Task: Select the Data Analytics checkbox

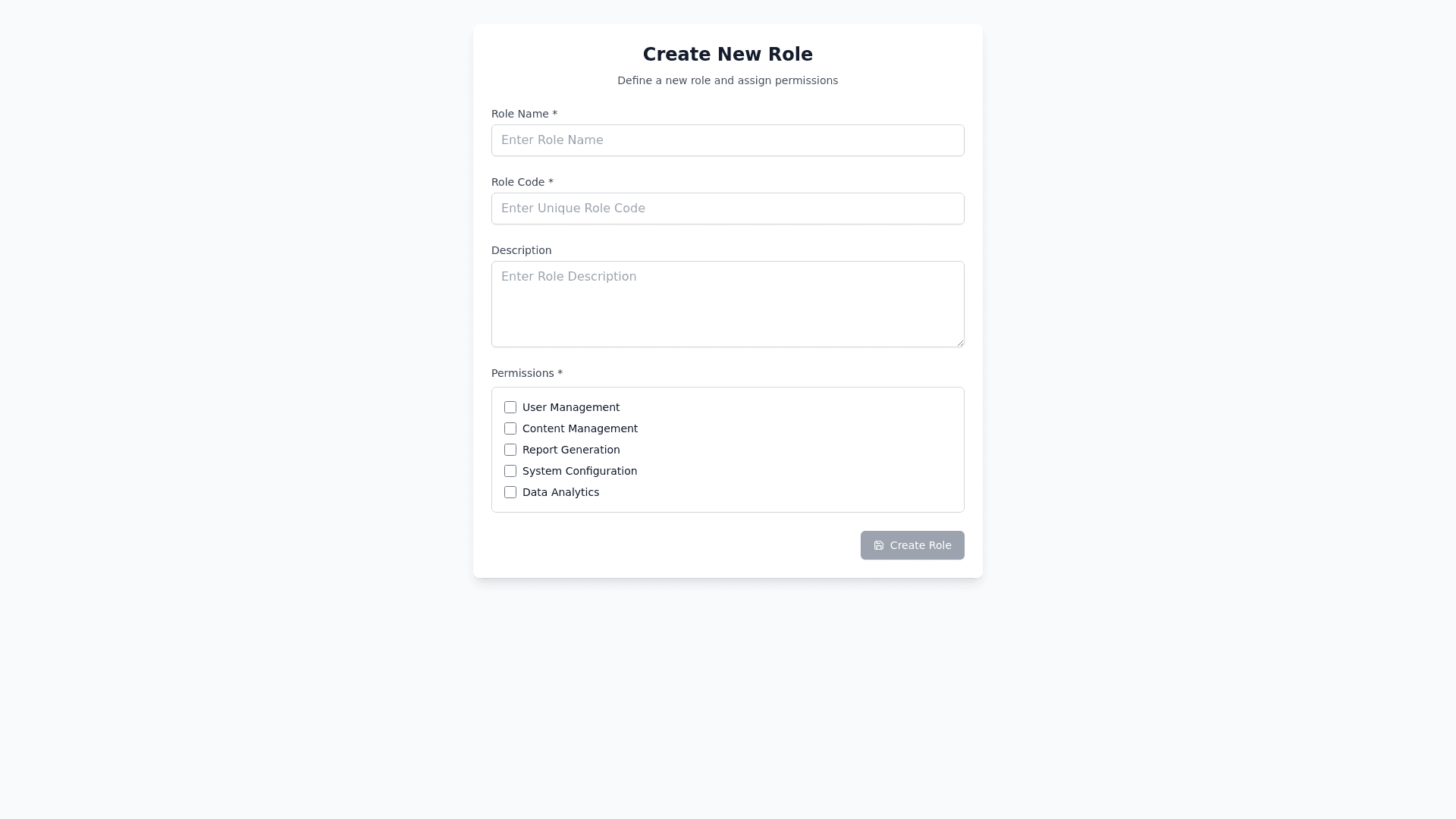Action: (510, 492)
